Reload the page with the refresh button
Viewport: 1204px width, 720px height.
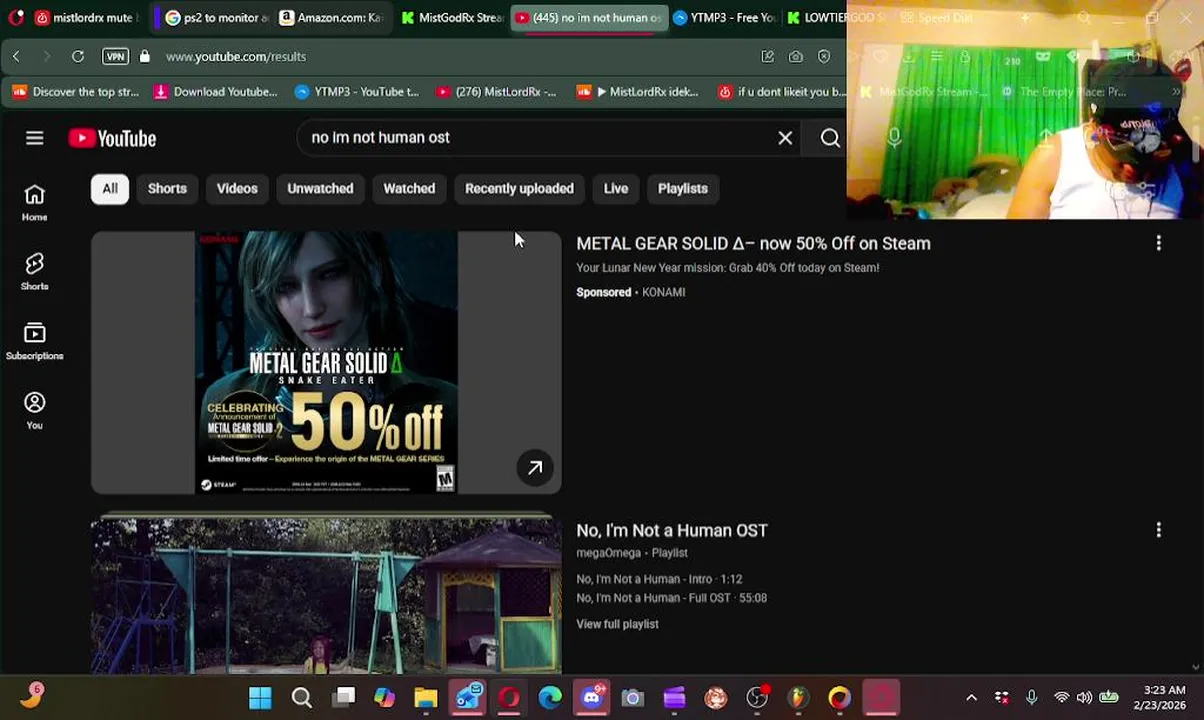77,56
